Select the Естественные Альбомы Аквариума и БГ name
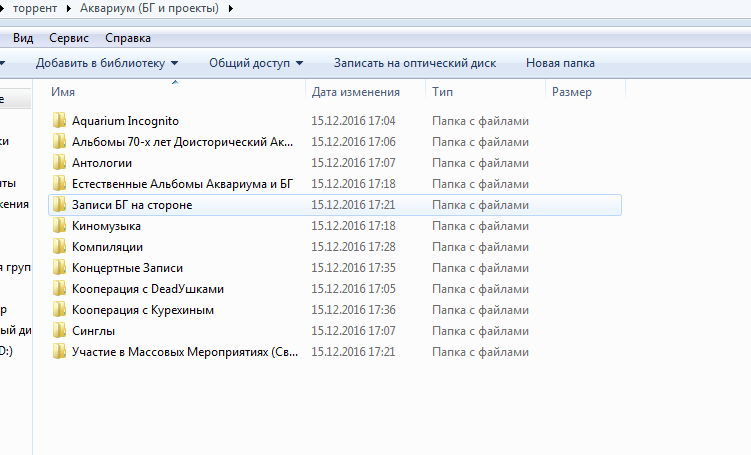751x455 pixels. pyautogui.click(x=182, y=184)
